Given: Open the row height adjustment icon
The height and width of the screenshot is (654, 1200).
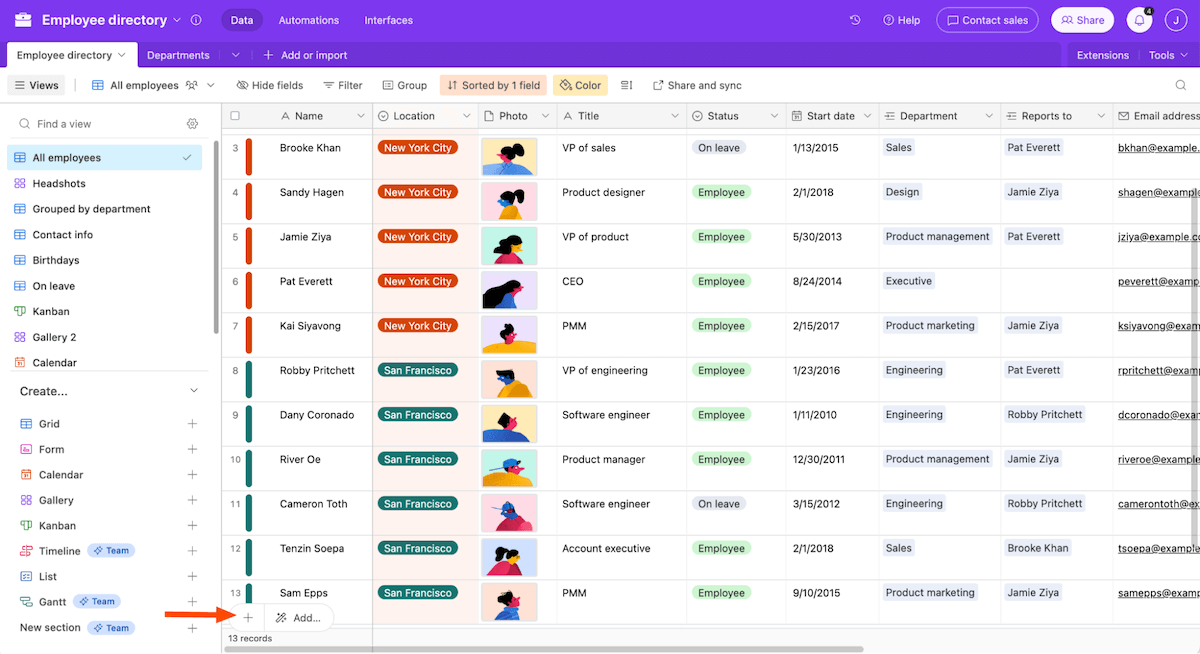Looking at the screenshot, I should coord(626,85).
